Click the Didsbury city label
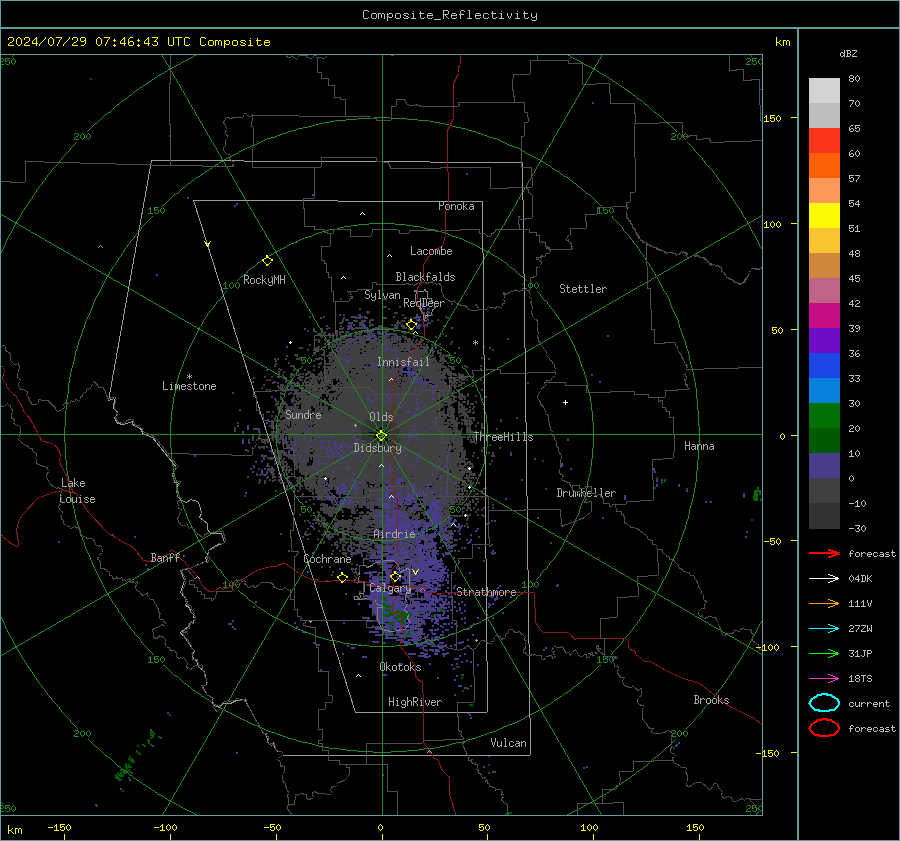The image size is (900, 841). click(378, 448)
